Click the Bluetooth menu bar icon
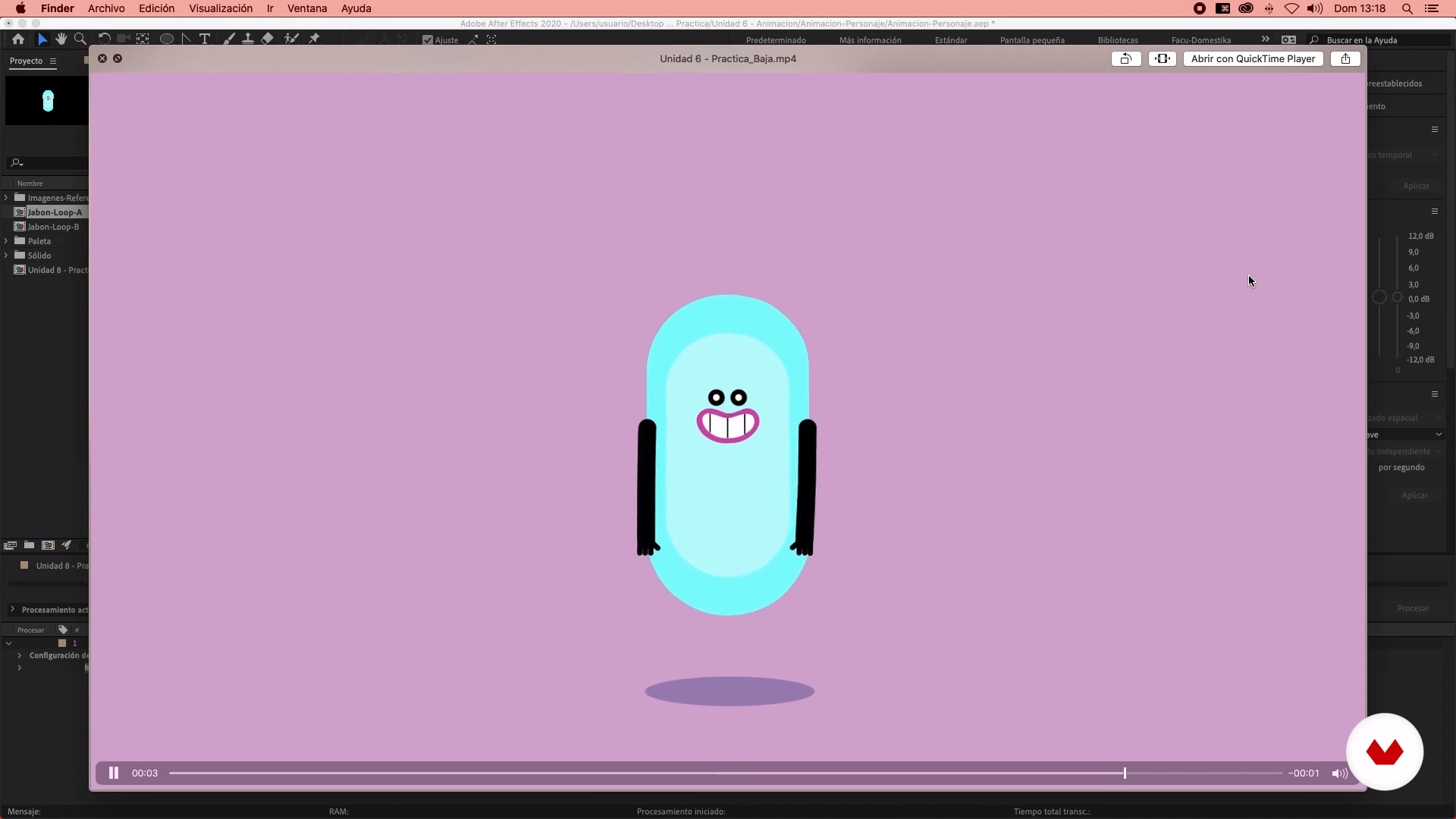Image resolution: width=1456 pixels, height=819 pixels. (x=1269, y=8)
